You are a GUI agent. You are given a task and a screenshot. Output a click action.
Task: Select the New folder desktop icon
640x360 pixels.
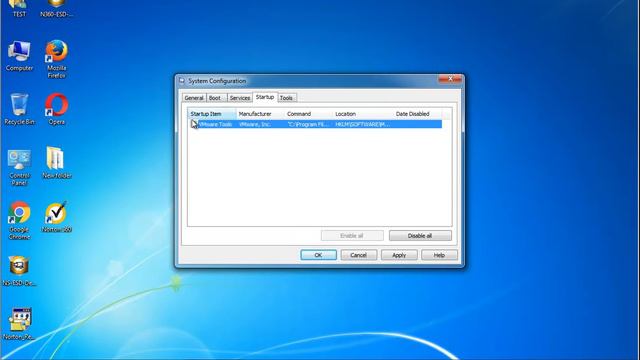click(57, 163)
